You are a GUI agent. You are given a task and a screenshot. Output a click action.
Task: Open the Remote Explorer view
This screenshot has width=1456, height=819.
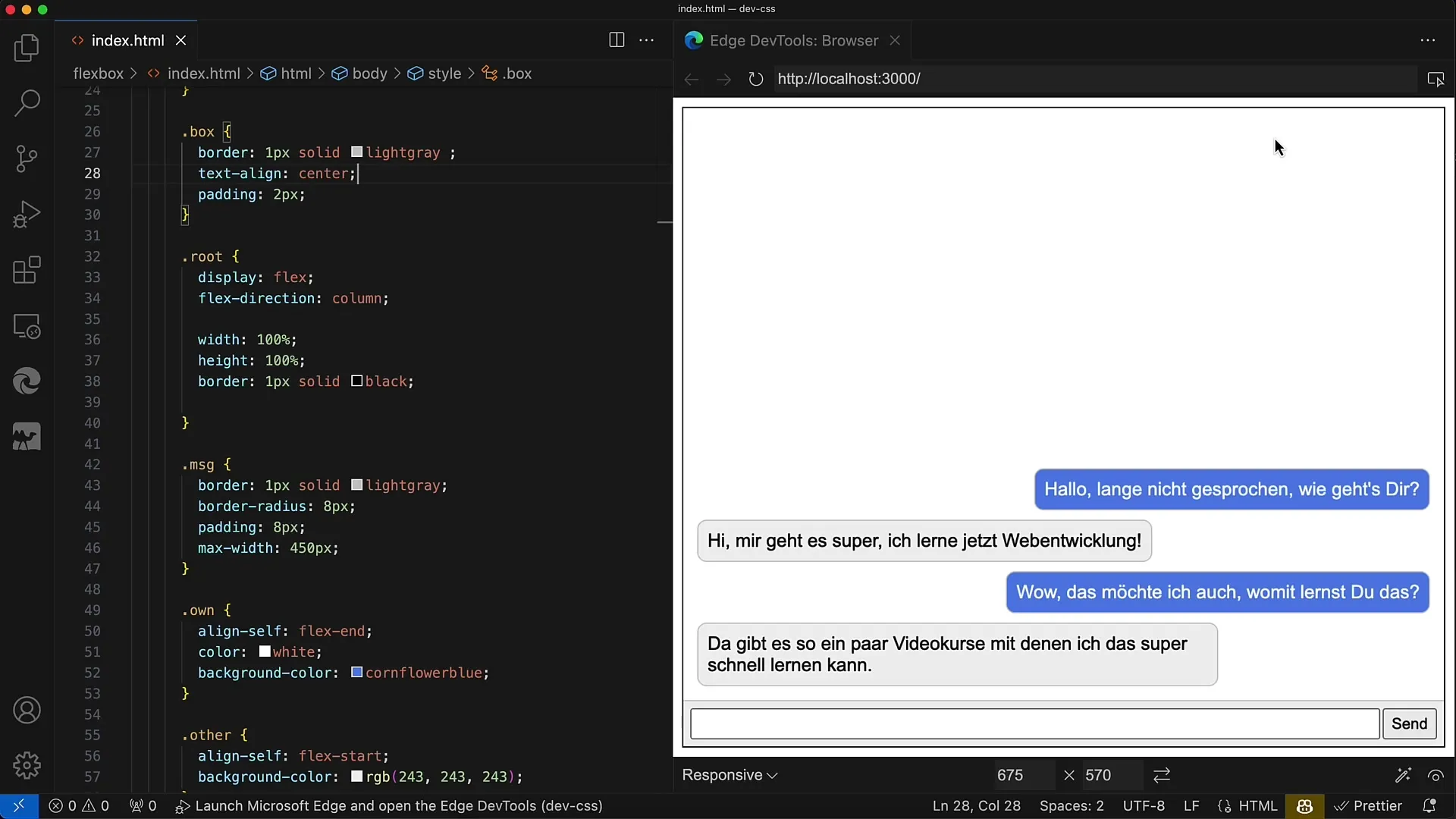pos(27,326)
